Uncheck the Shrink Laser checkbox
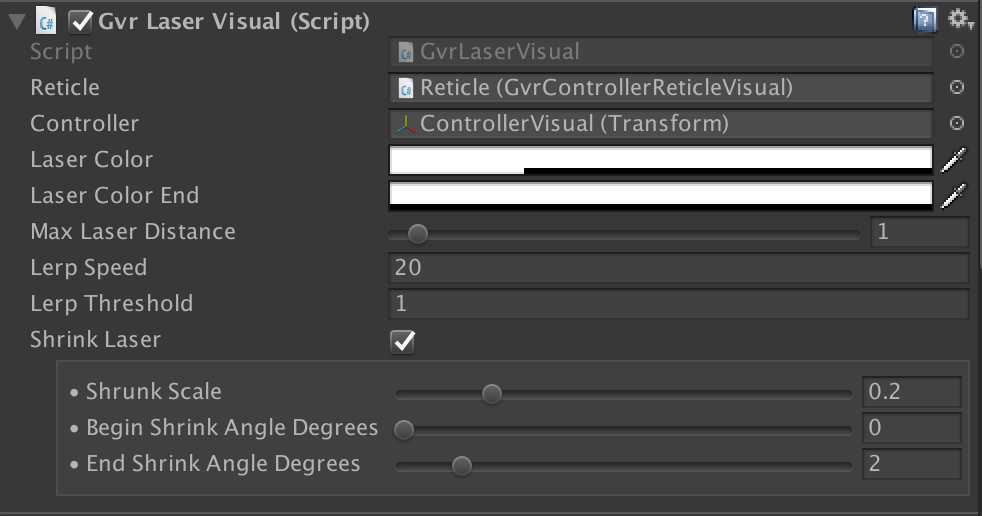The width and height of the screenshot is (982, 516). [x=402, y=341]
